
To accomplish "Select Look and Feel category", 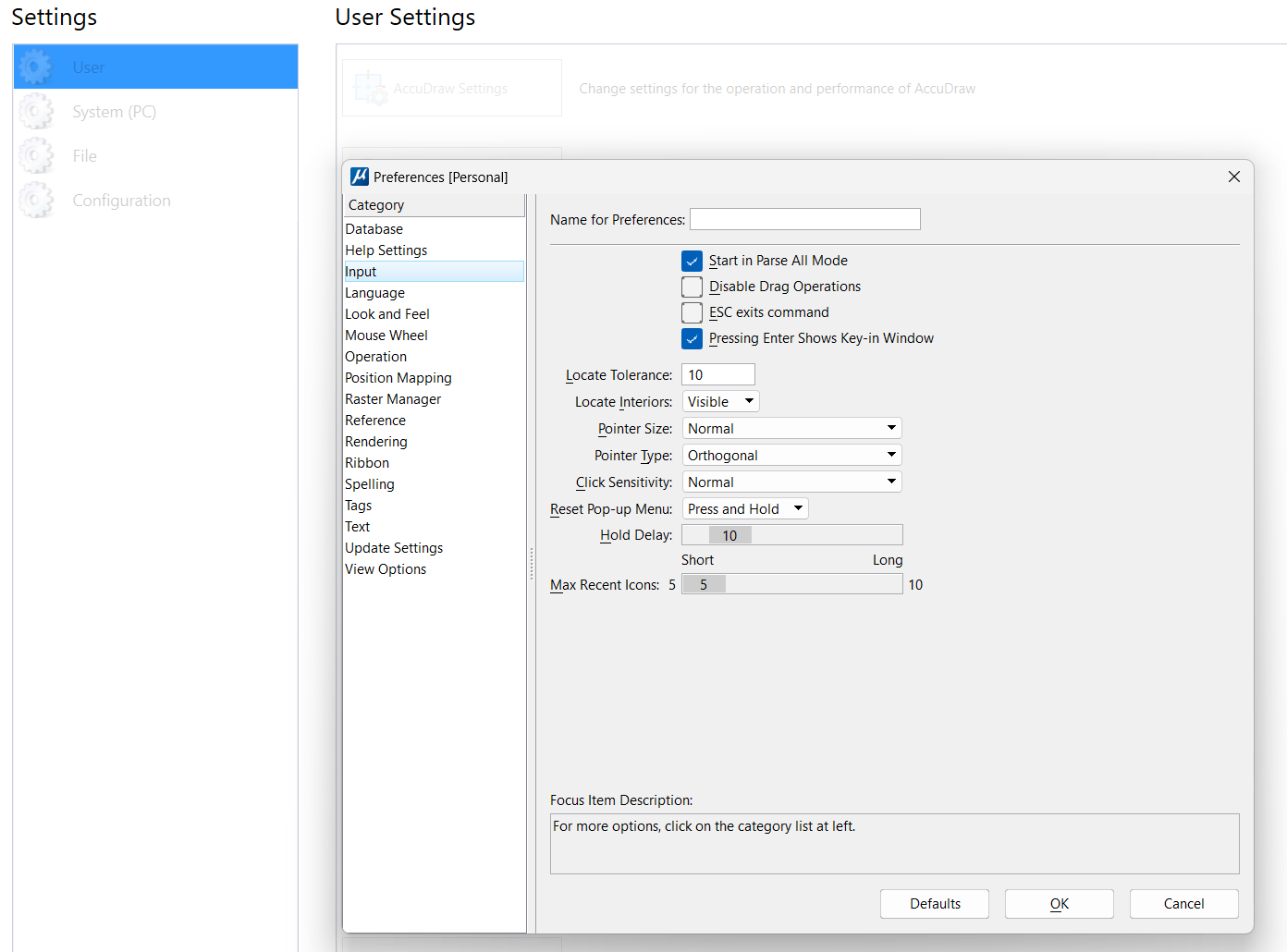I will tap(434, 314).
